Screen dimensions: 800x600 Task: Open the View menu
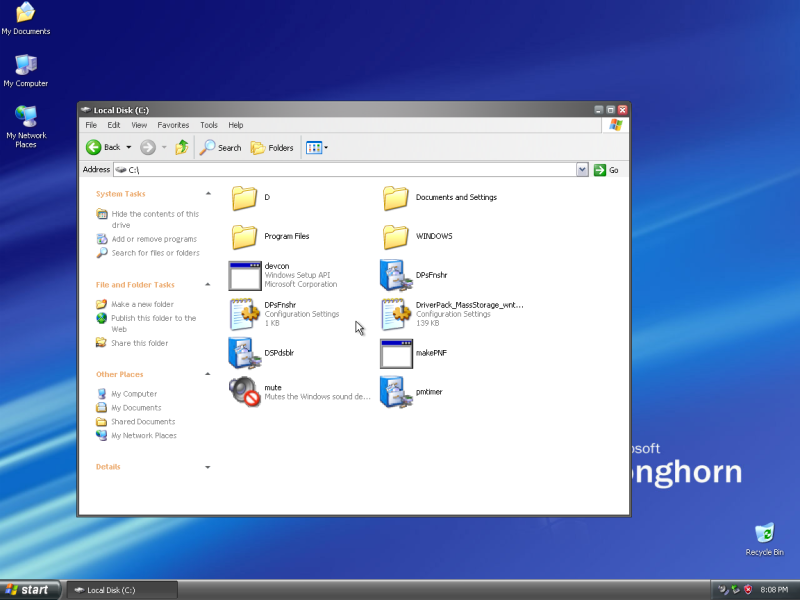[x=139, y=124]
